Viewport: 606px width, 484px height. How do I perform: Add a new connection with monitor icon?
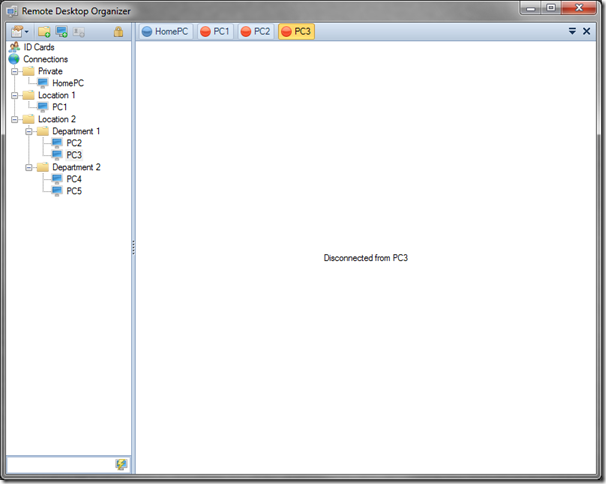coord(61,32)
